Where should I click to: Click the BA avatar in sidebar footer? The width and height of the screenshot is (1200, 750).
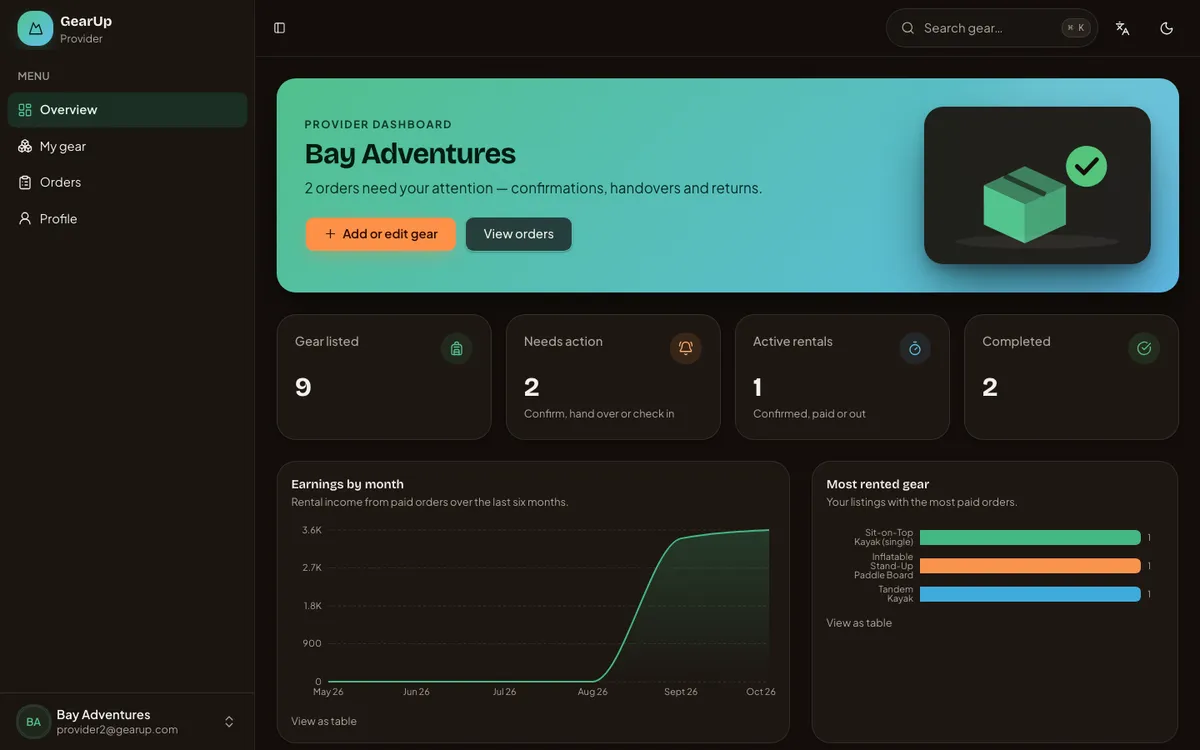[x=33, y=722]
